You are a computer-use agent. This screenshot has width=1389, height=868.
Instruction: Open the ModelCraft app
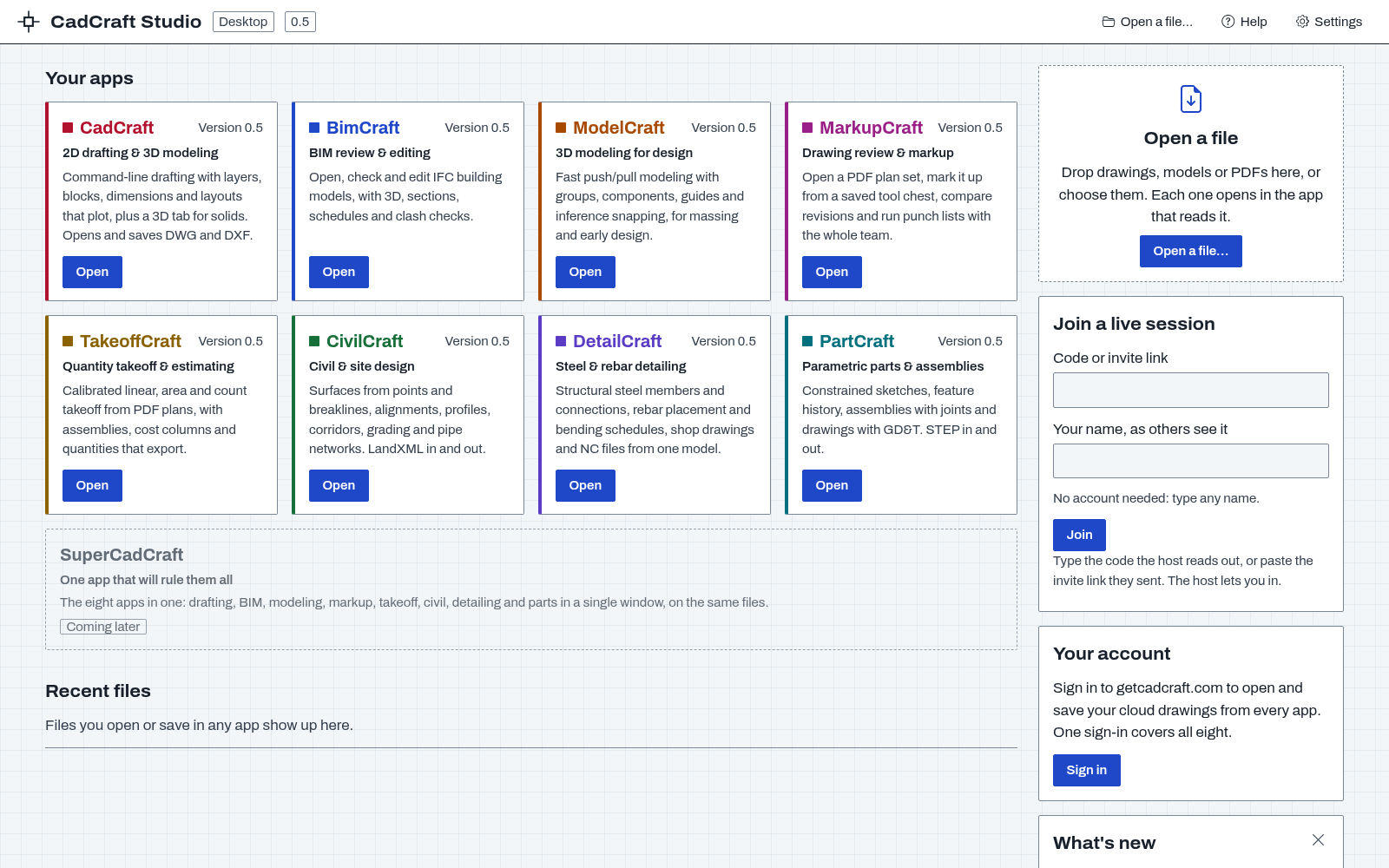point(585,272)
